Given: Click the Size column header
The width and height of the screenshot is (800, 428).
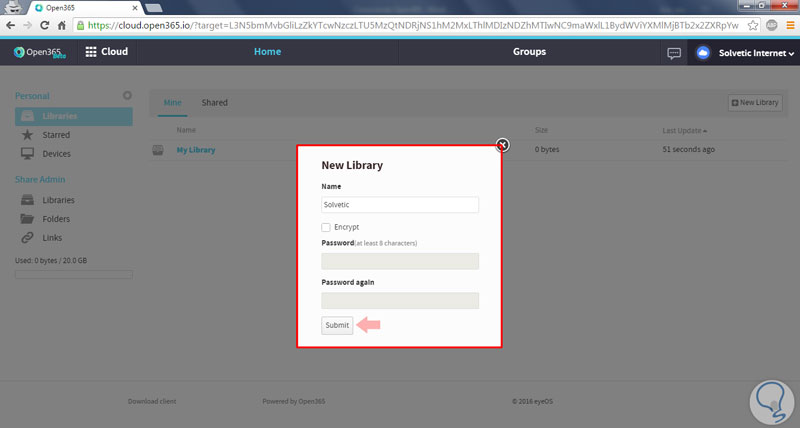Looking at the screenshot, I should pyautogui.click(x=541, y=130).
